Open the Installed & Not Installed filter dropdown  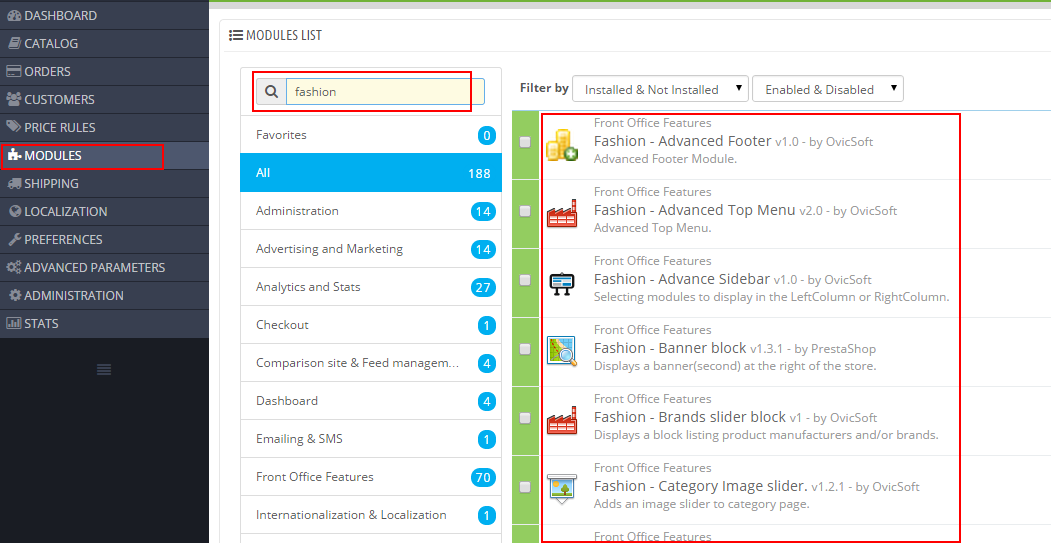(660, 89)
